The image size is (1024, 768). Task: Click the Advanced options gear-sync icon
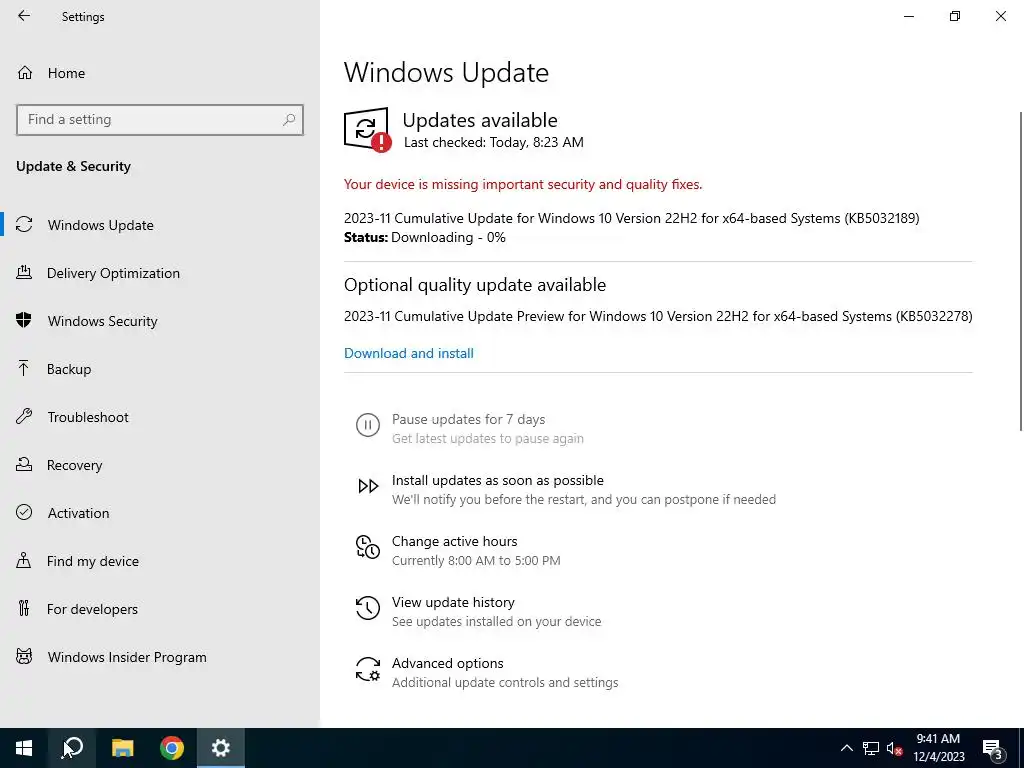tap(368, 669)
